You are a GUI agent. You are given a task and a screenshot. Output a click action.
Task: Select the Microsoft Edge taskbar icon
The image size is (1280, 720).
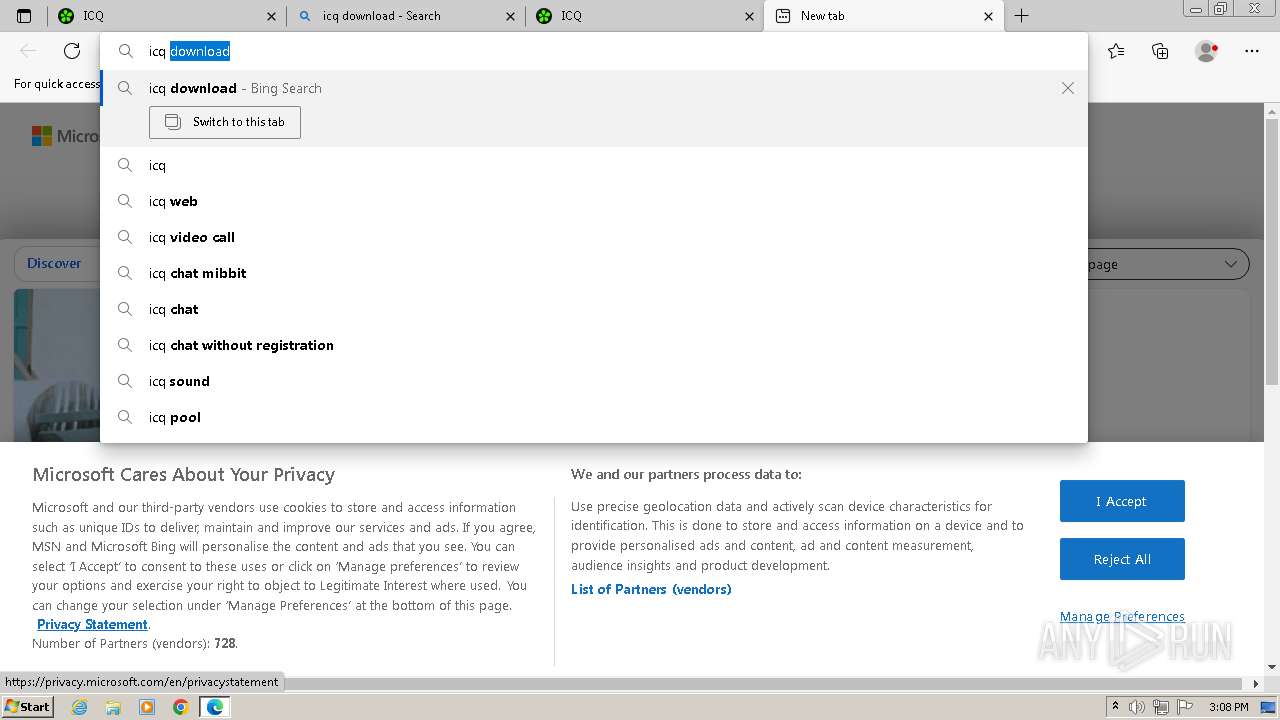pyautogui.click(x=214, y=707)
